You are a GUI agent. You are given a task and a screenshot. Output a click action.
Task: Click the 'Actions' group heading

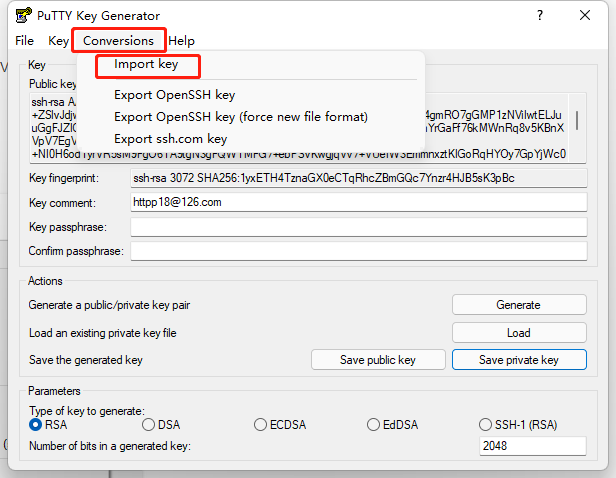[x=45, y=281]
